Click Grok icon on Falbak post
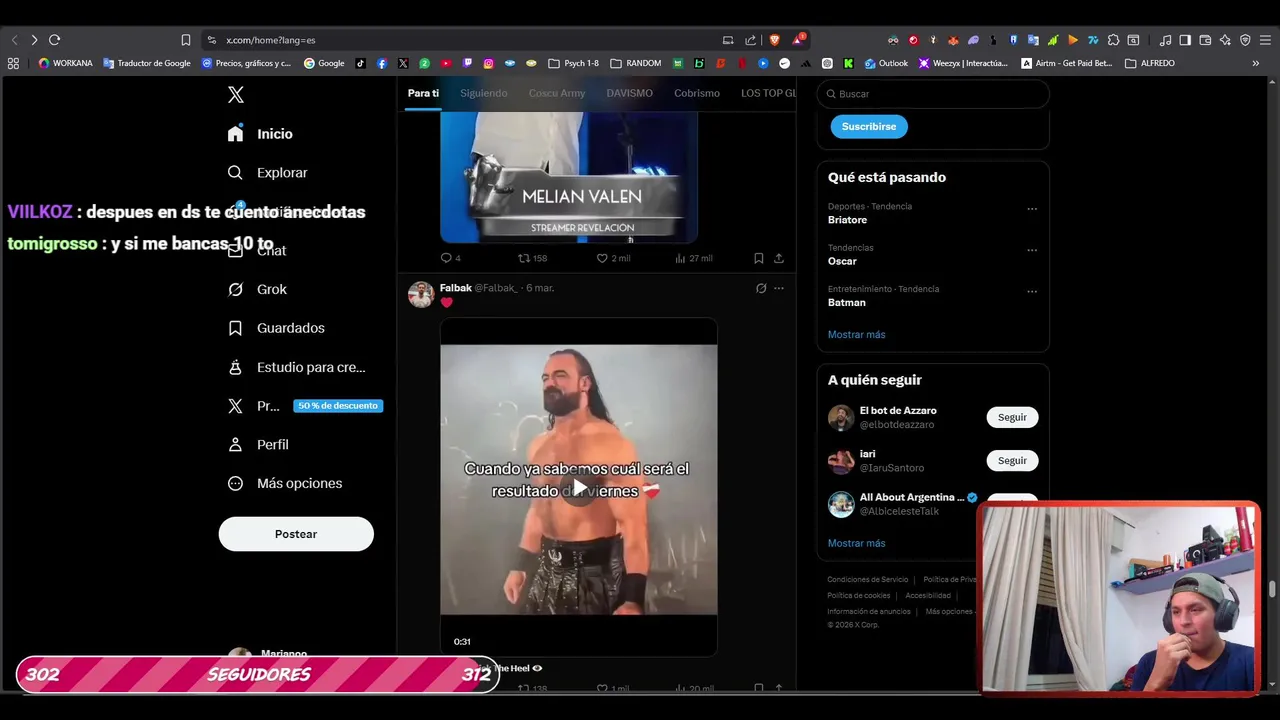The width and height of the screenshot is (1280, 720). tap(761, 288)
